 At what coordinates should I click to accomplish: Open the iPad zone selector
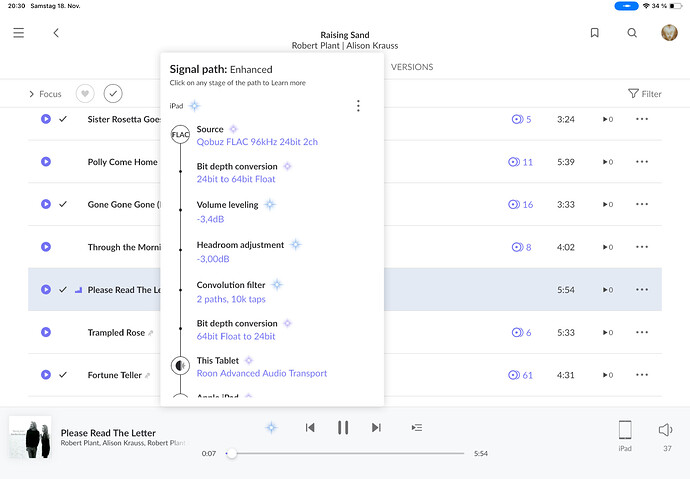(625, 435)
